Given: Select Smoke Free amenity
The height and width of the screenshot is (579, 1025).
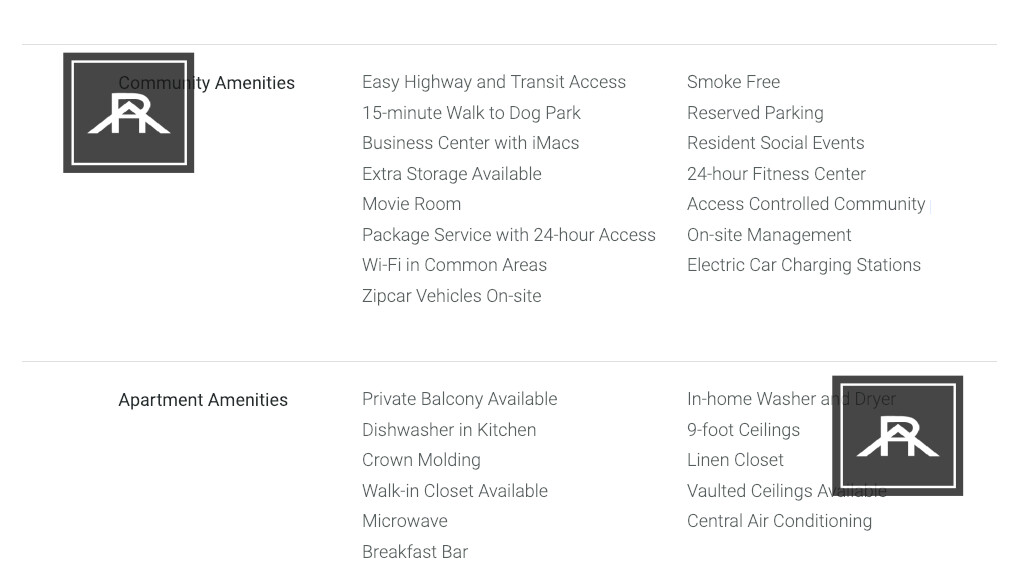Looking at the screenshot, I should tap(733, 82).
